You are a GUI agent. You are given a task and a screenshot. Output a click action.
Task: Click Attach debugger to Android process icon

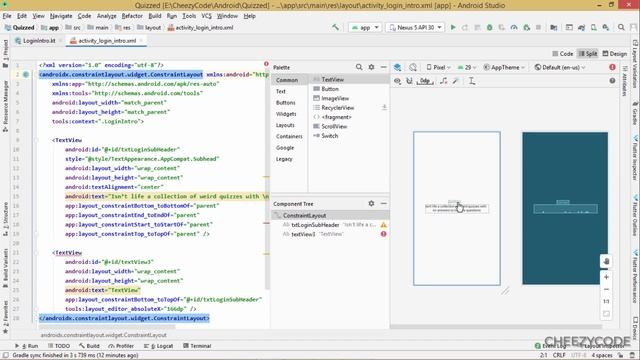tap(527, 27)
